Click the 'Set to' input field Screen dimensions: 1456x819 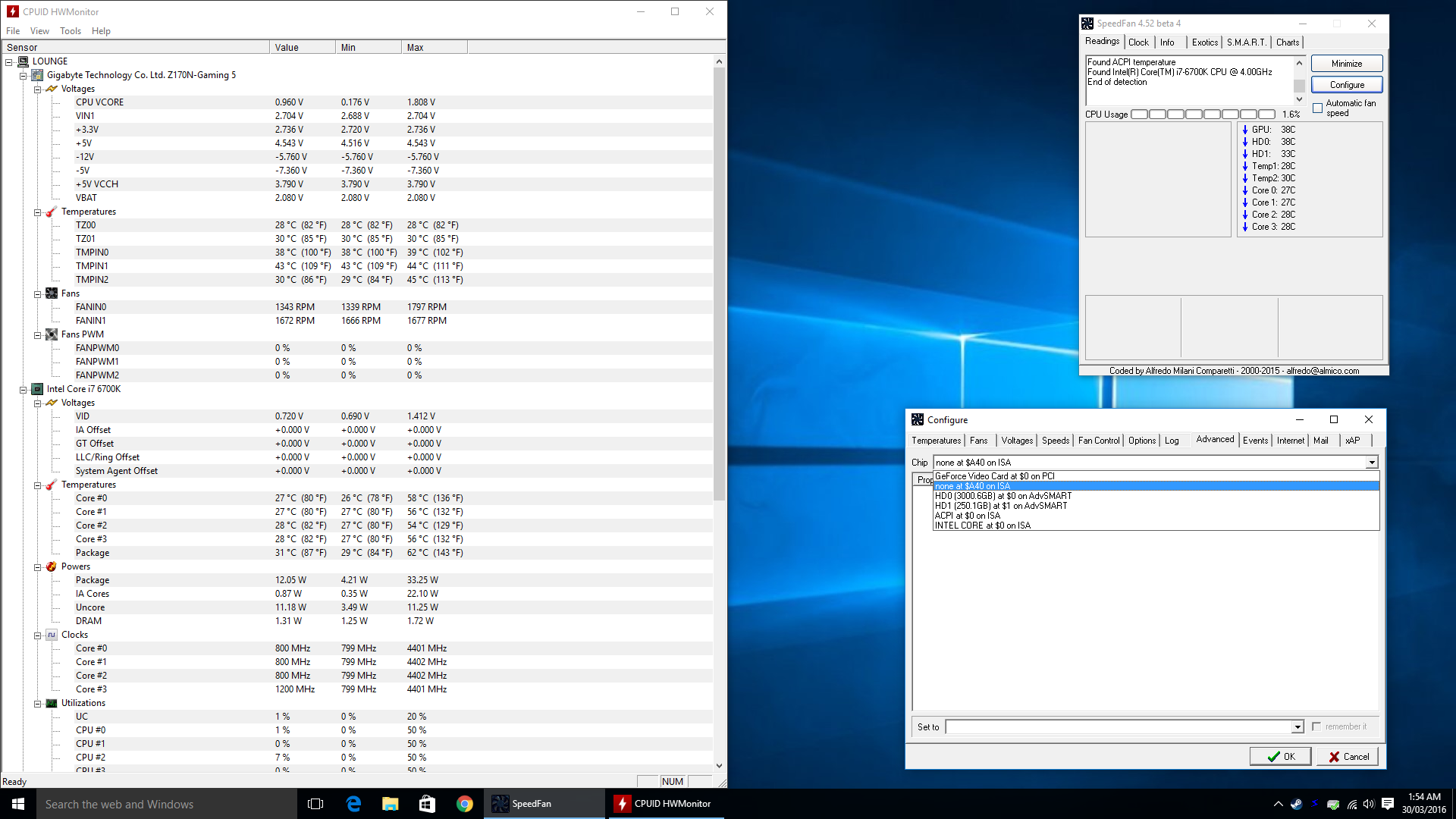coord(1119,727)
